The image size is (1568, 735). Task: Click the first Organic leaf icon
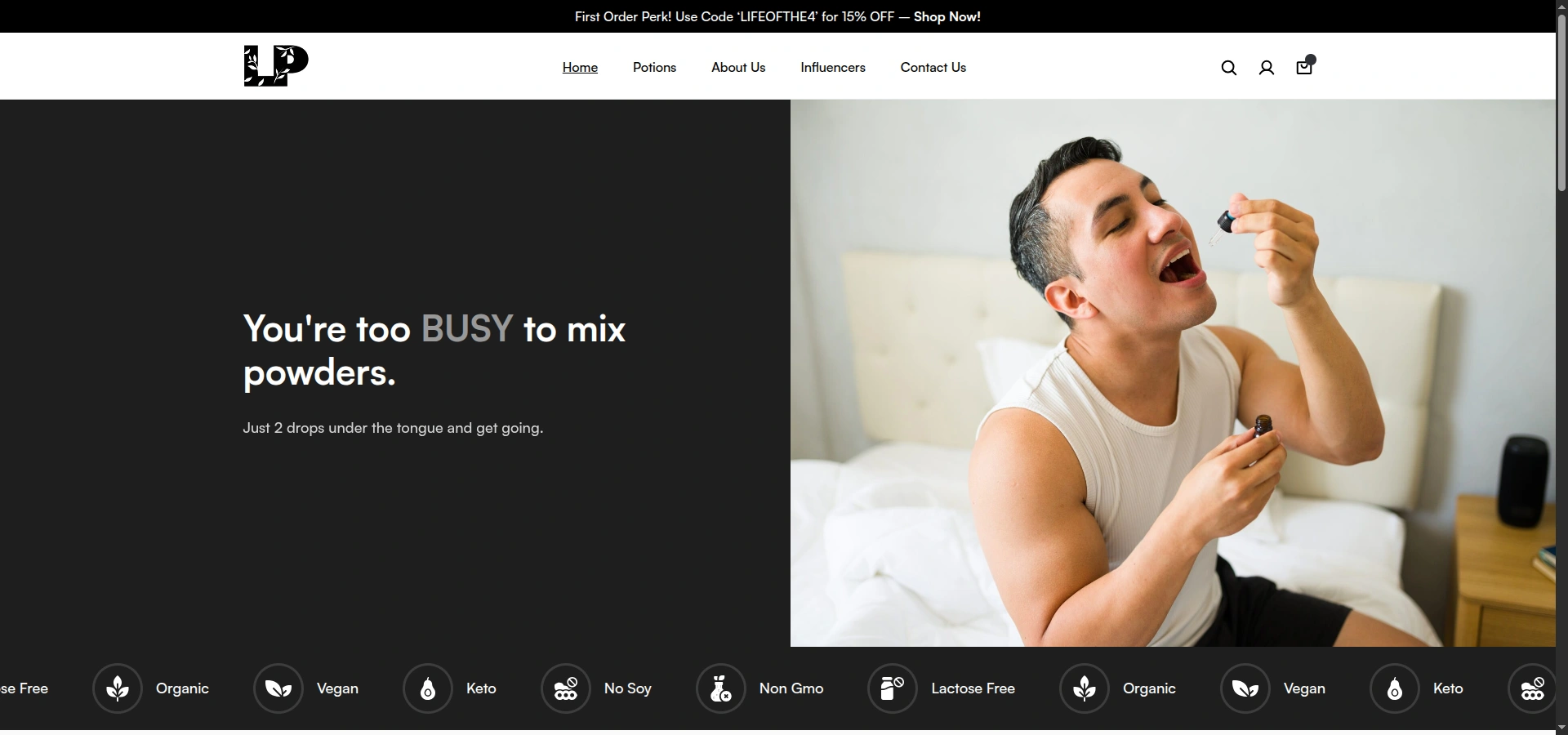[x=118, y=688]
